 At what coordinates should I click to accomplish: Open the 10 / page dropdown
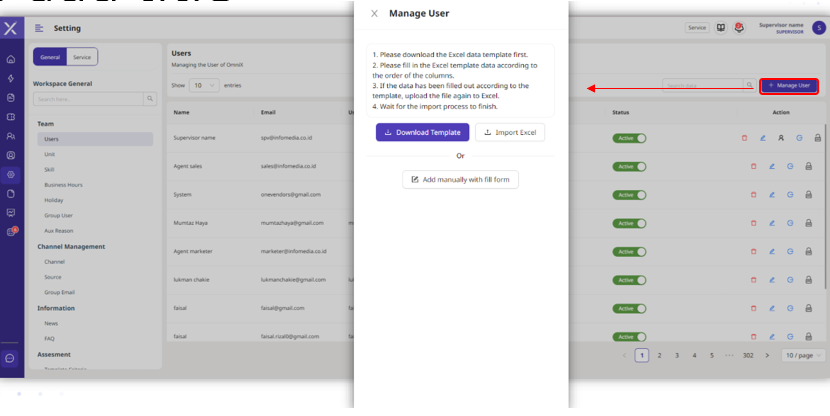(x=804, y=355)
